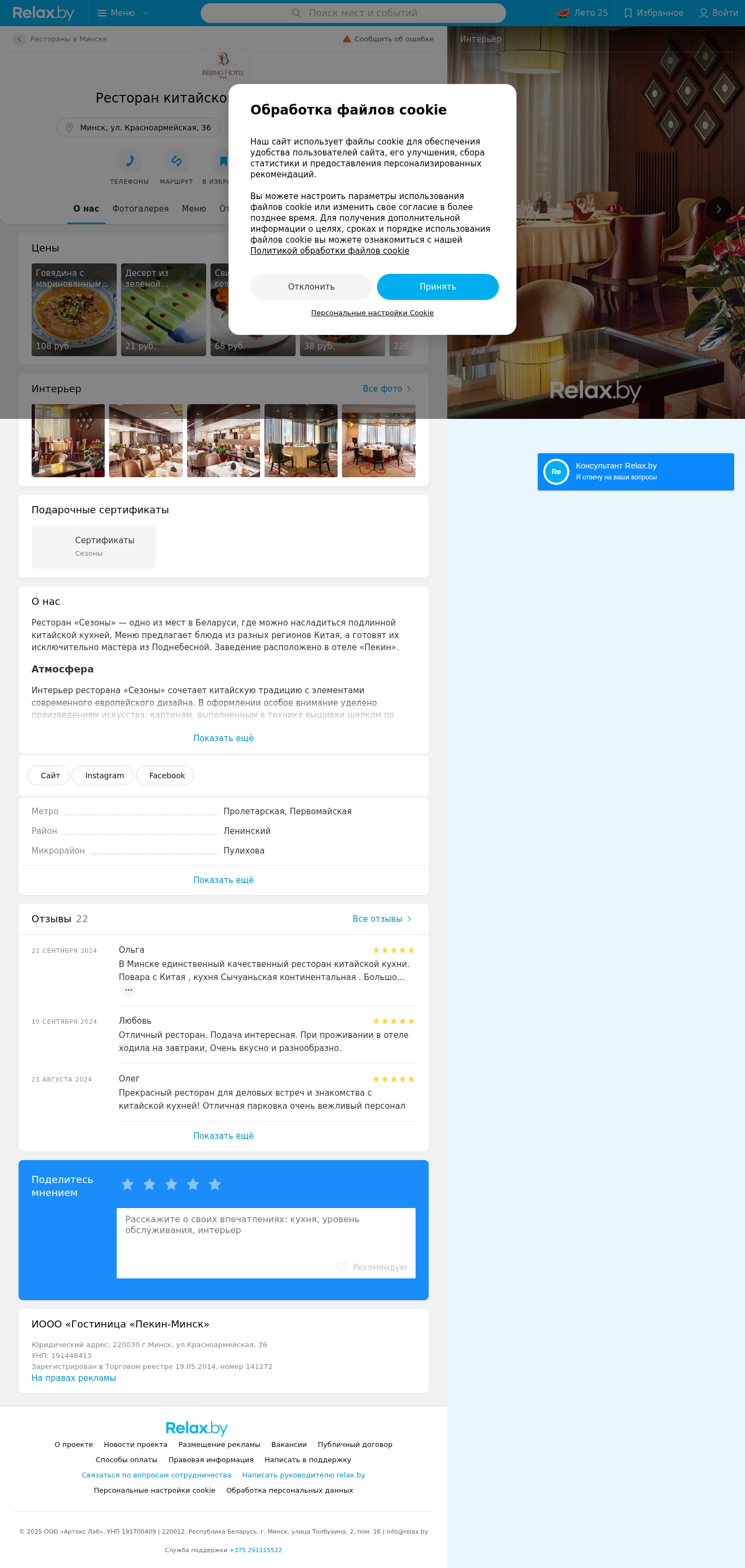Open third interior thumbnail photo
Image resolution: width=745 pixels, height=1568 pixels.
224,441
